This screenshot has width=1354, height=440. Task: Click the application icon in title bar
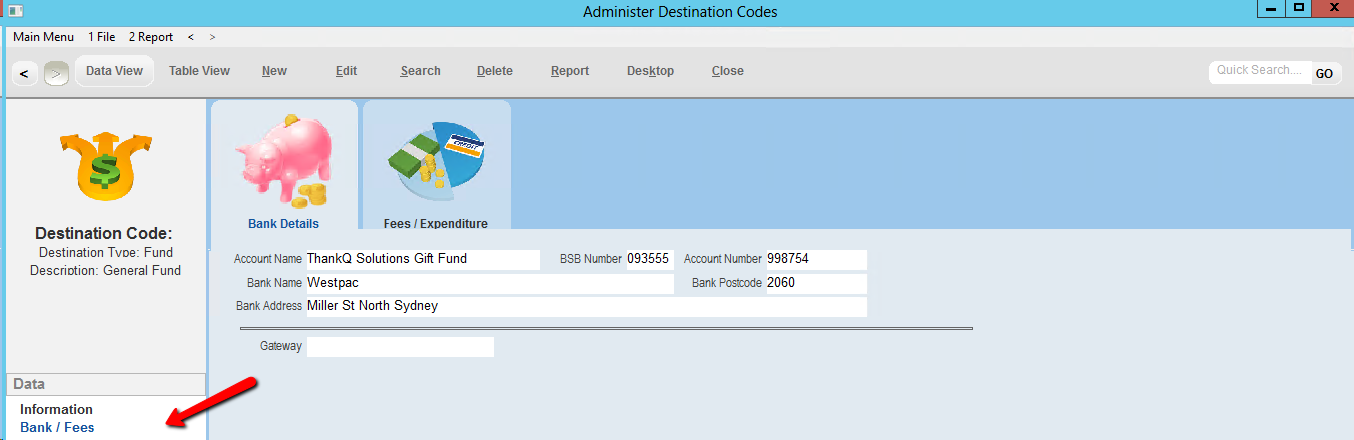point(15,11)
